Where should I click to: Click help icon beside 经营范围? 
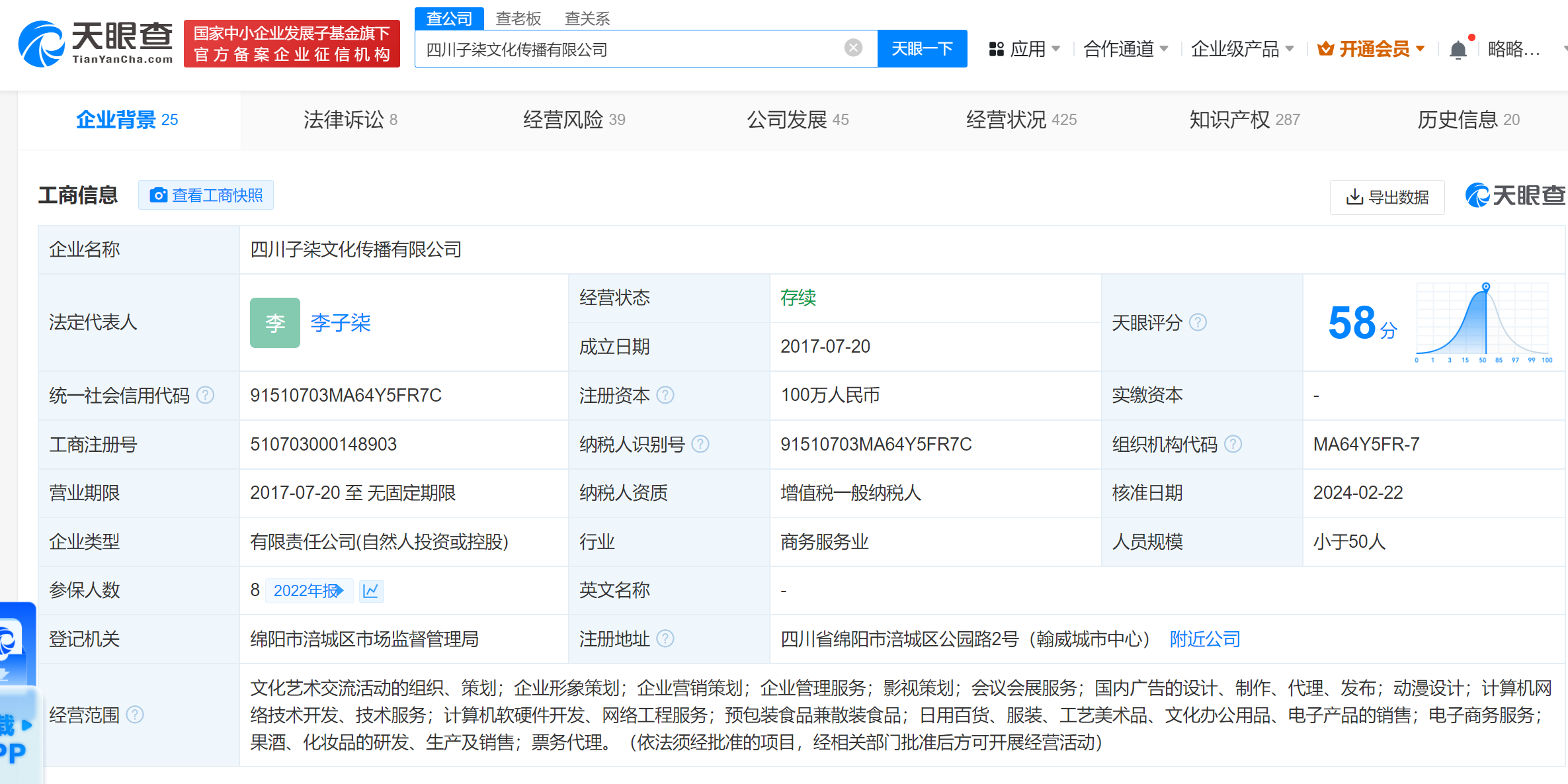135,715
